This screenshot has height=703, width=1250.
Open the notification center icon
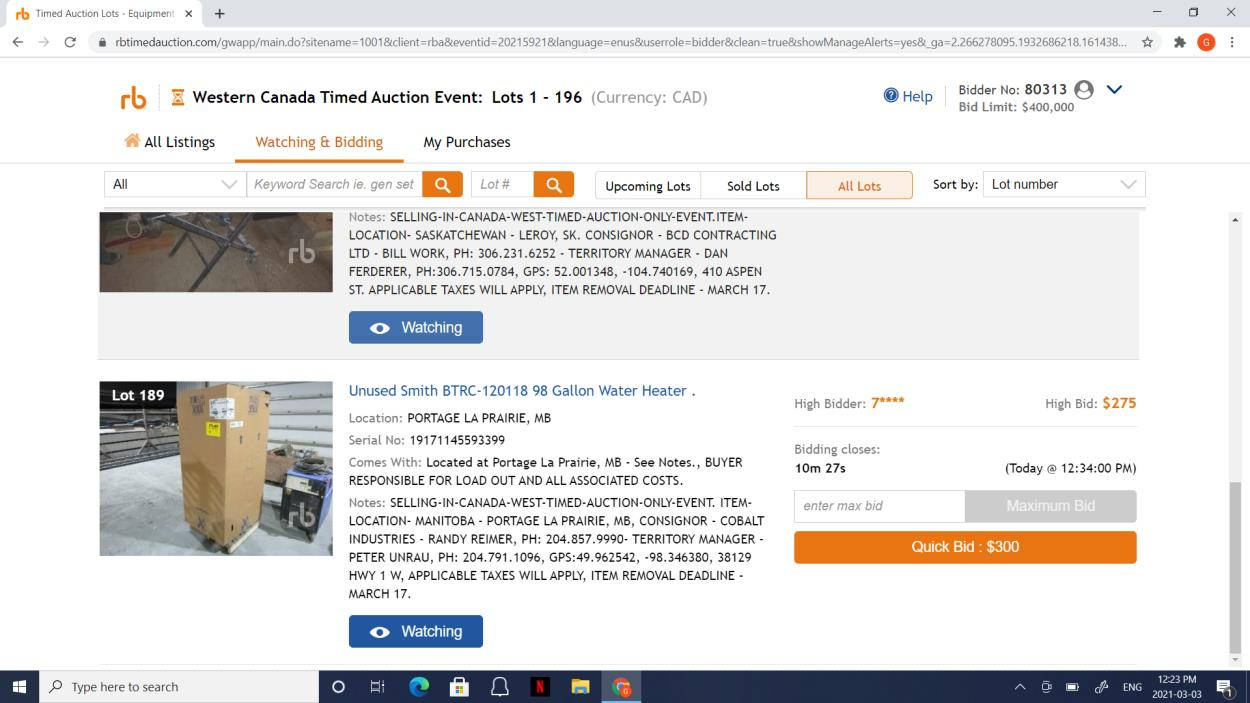(x=1224, y=687)
